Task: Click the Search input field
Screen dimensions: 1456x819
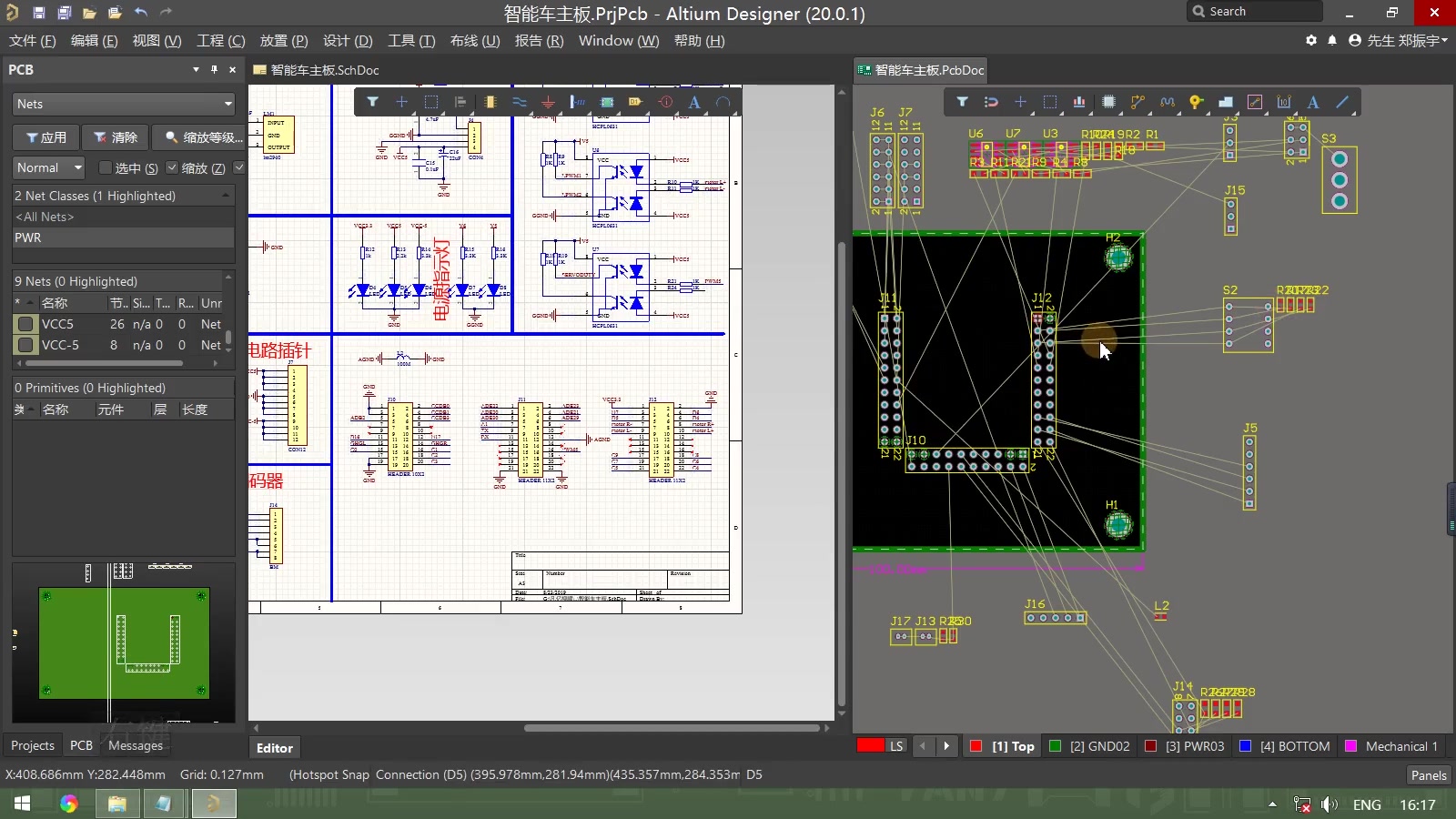Action: click(x=1255, y=12)
